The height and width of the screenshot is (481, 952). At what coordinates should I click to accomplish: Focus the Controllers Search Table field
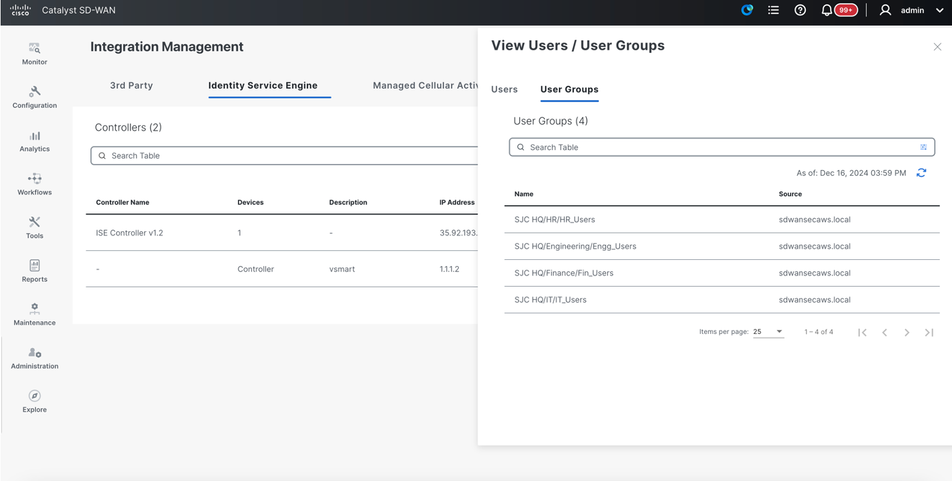pos(284,155)
